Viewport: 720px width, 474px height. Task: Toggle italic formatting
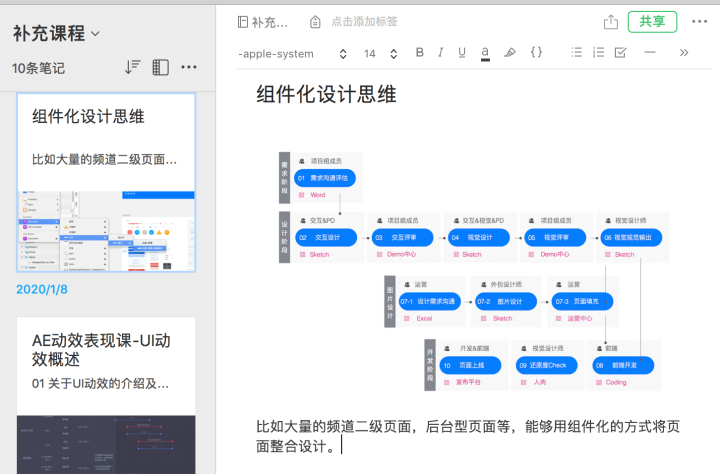click(x=440, y=52)
